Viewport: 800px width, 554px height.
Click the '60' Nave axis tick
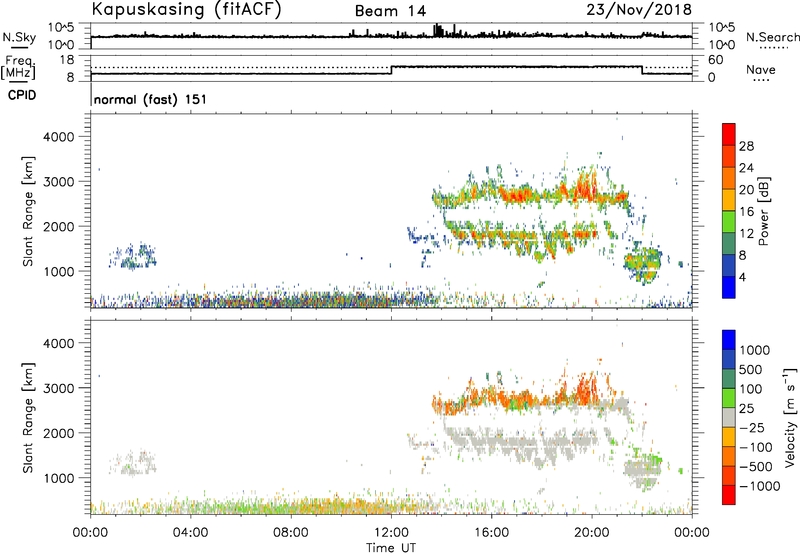point(716,60)
